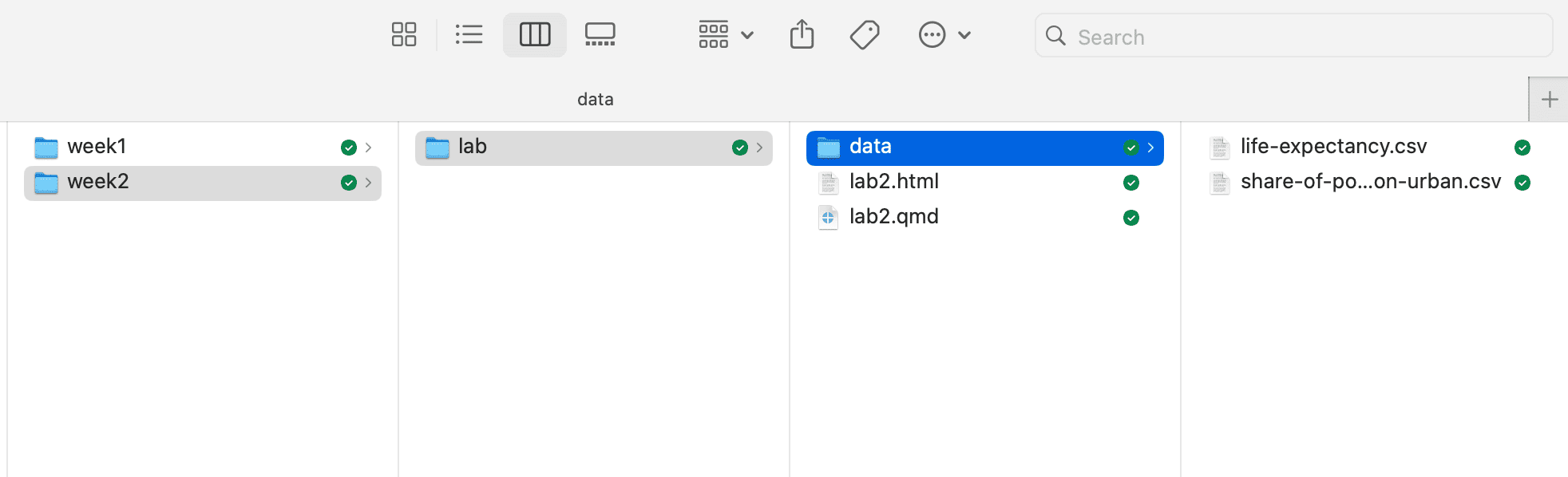Click the plus button to add tab
The width and height of the screenshot is (1568, 477).
pyautogui.click(x=1549, y=100)
